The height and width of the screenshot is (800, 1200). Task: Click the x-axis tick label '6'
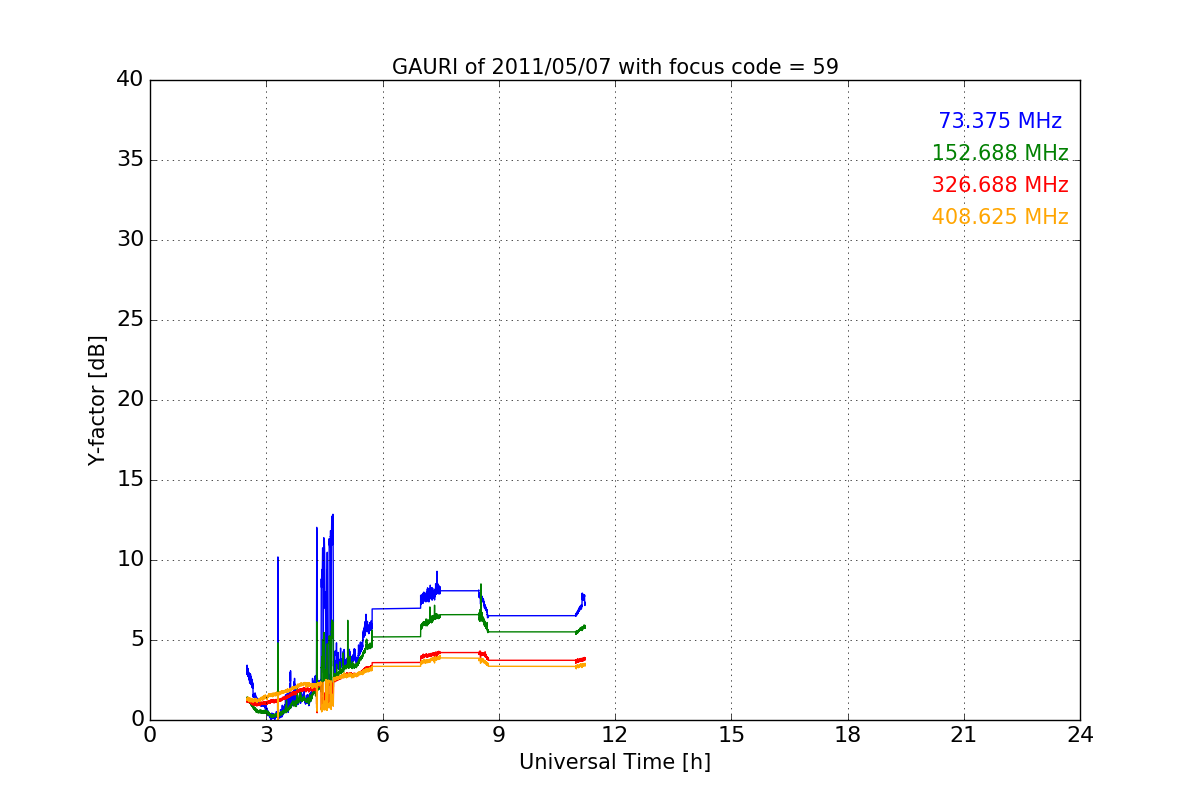383,735
